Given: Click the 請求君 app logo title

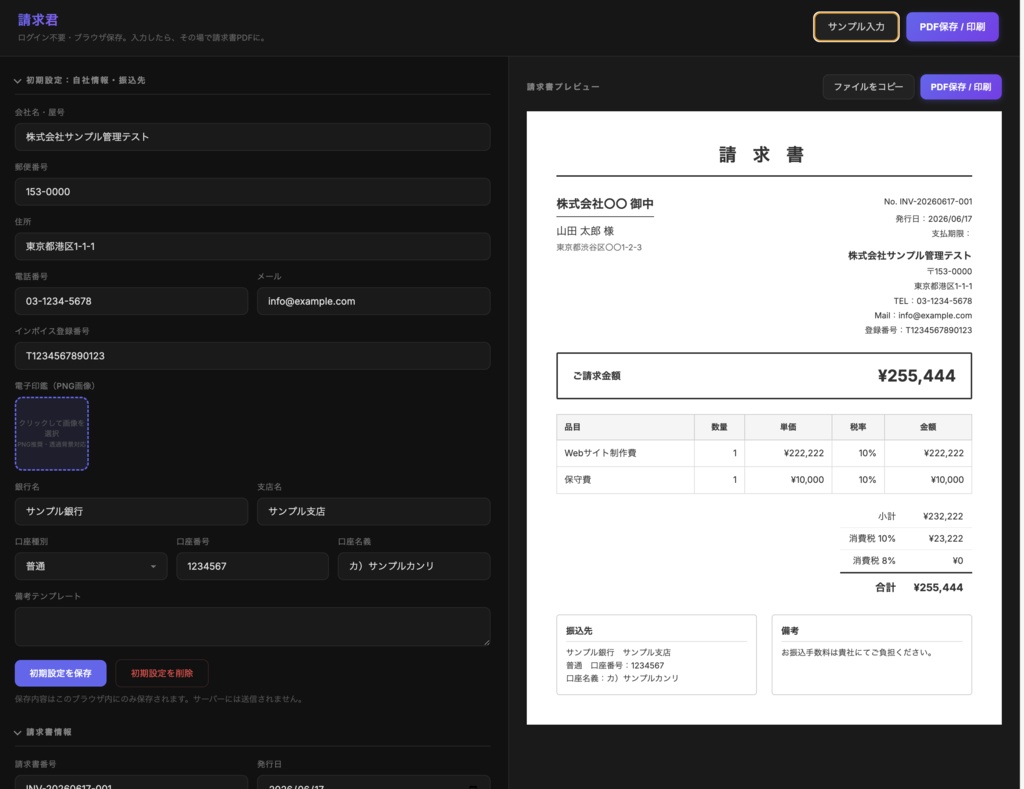Looking at the screenshot, I should coord(38,20).
